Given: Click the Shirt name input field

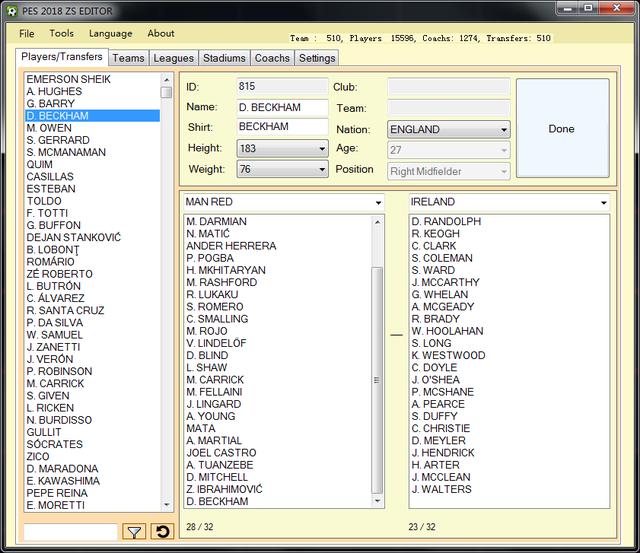Looking at the screenshot, I should (x=282, y=128).
